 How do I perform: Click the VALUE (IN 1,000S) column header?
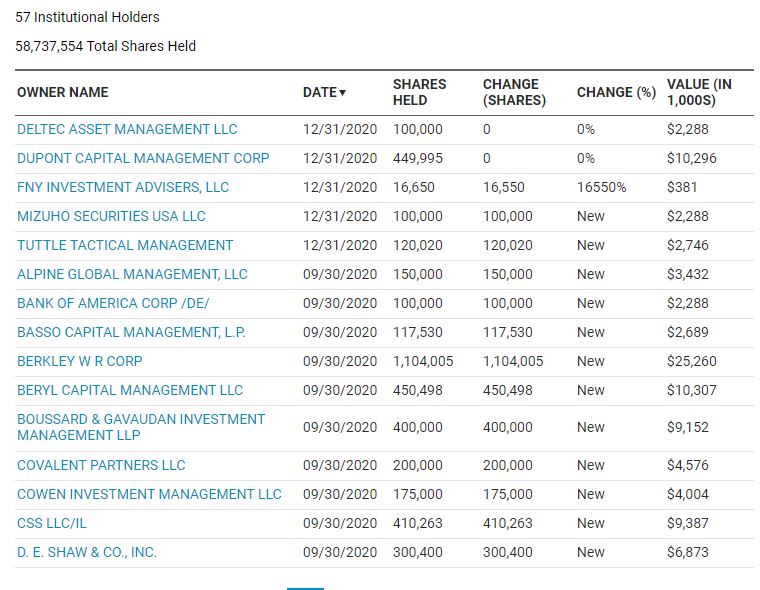coord(699,92)
